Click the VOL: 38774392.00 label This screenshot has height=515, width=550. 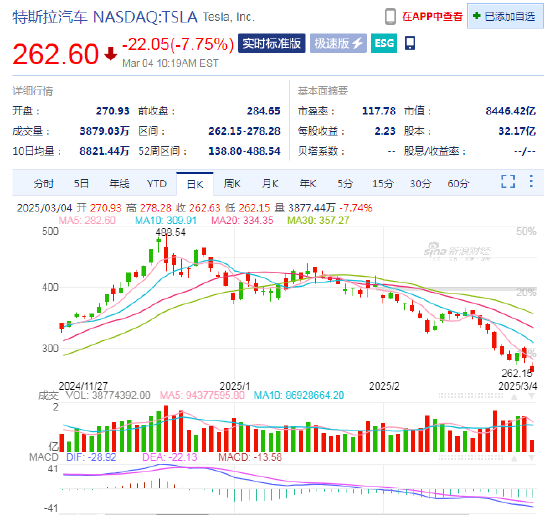point(108,395)
